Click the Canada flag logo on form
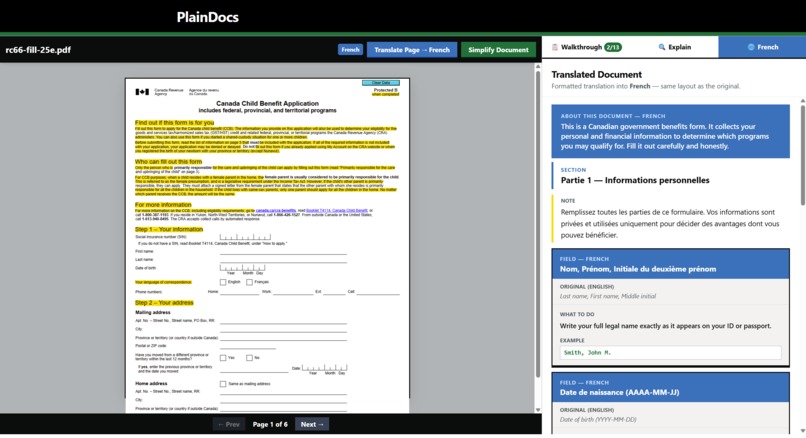 (142, 92)
